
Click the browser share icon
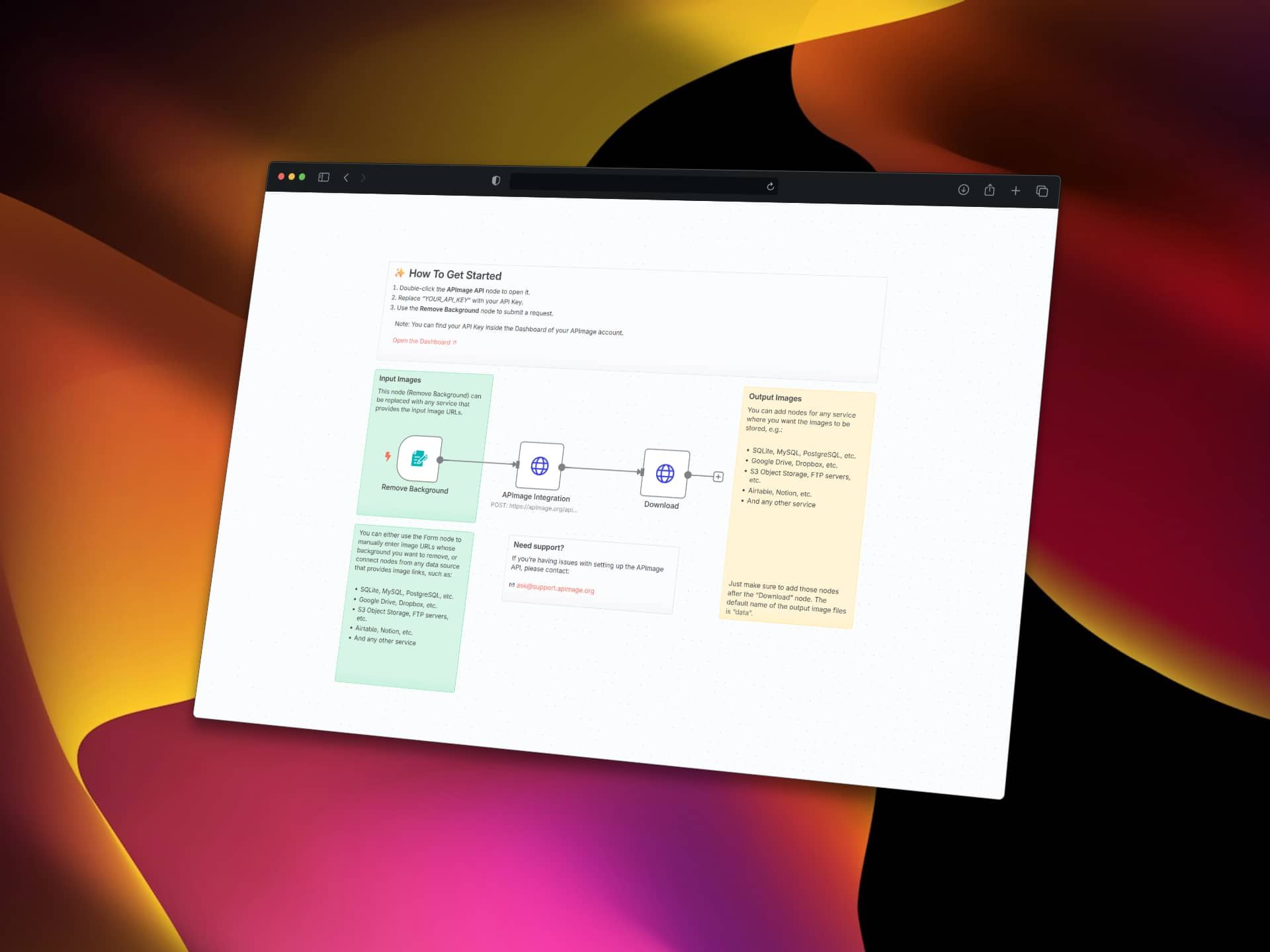click(x=989, y=190)
